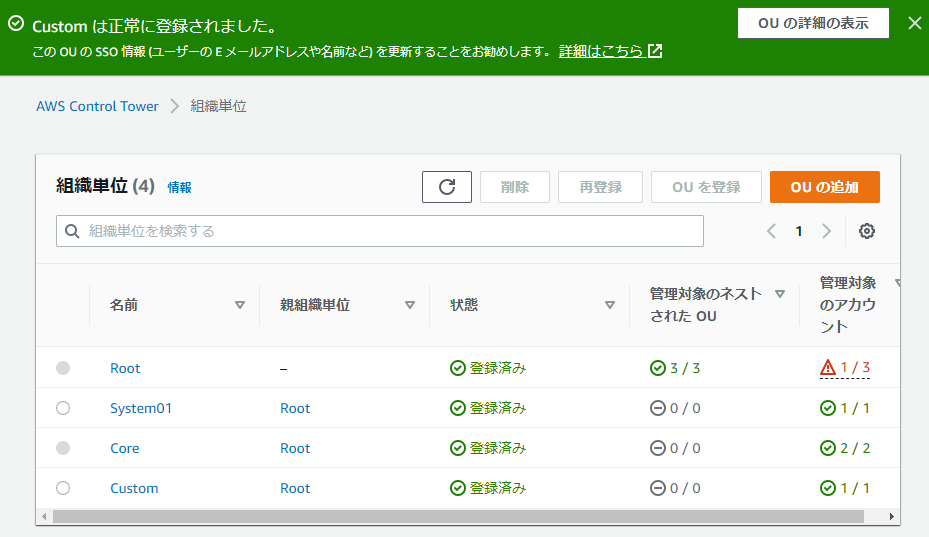
Task: Click 登録済み status in Core row
Action: pos(488,448)
